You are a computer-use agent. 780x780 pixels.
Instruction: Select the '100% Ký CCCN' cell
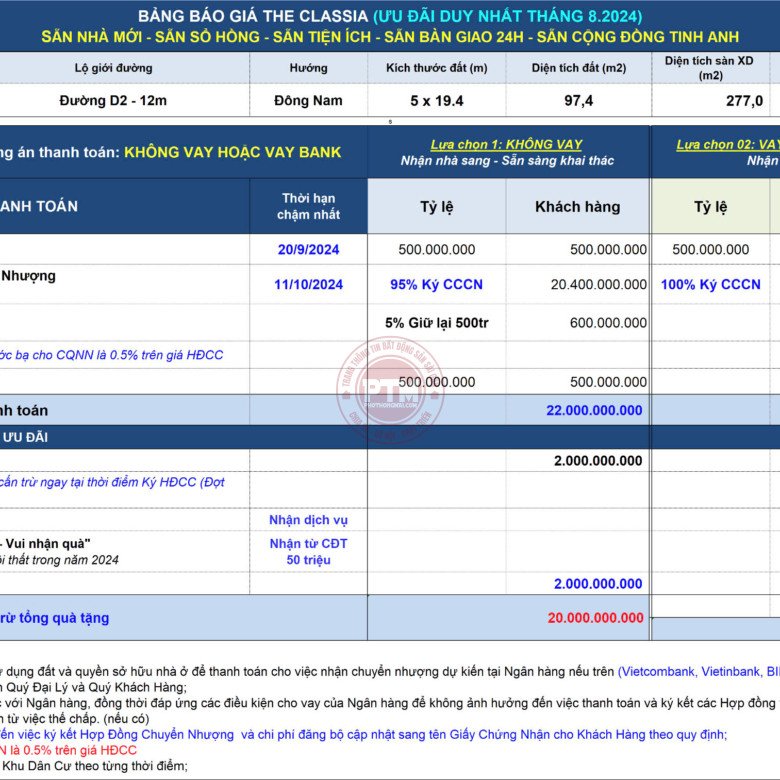[710, 285]
